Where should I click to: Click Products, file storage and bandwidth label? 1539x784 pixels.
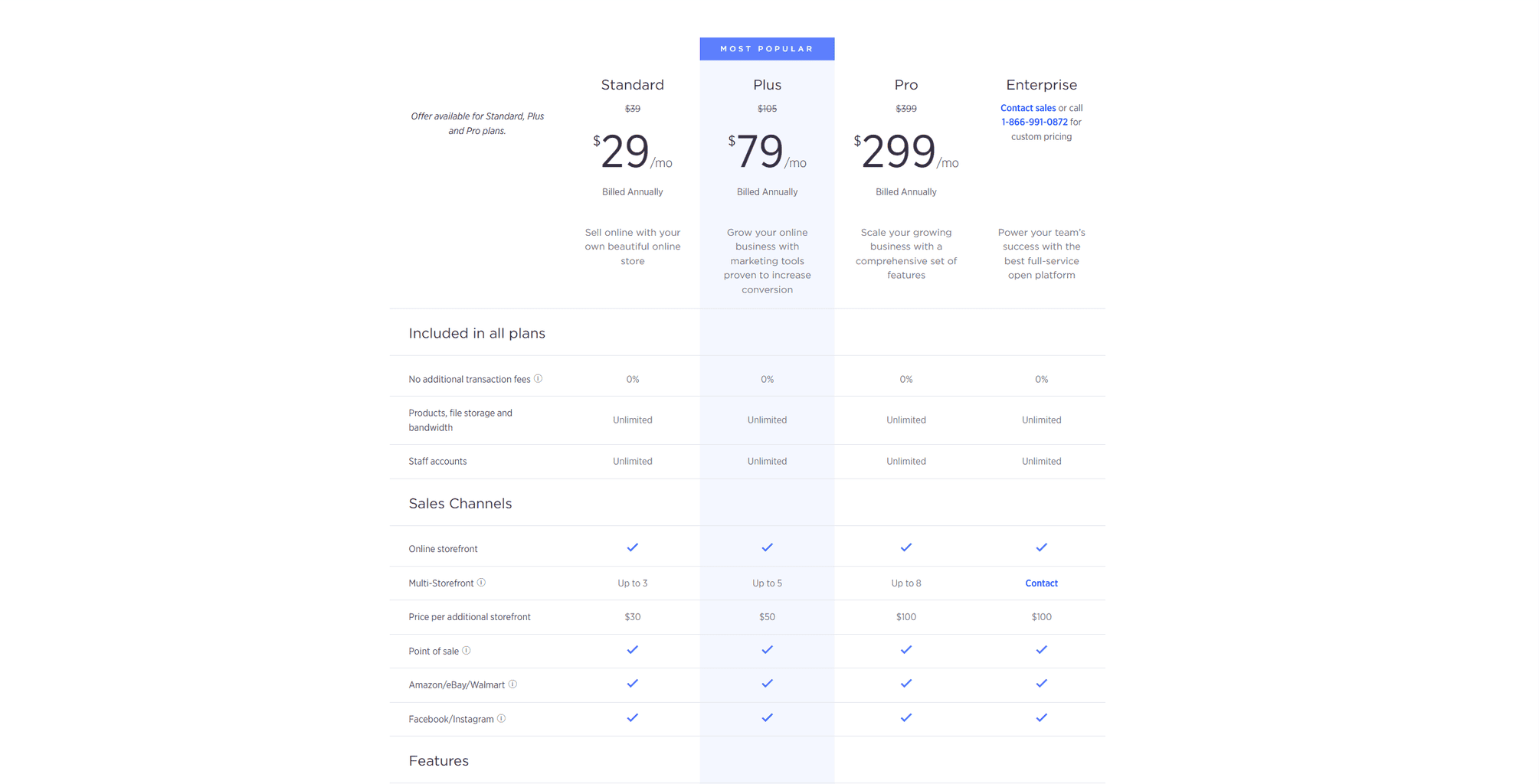[460, 420]
